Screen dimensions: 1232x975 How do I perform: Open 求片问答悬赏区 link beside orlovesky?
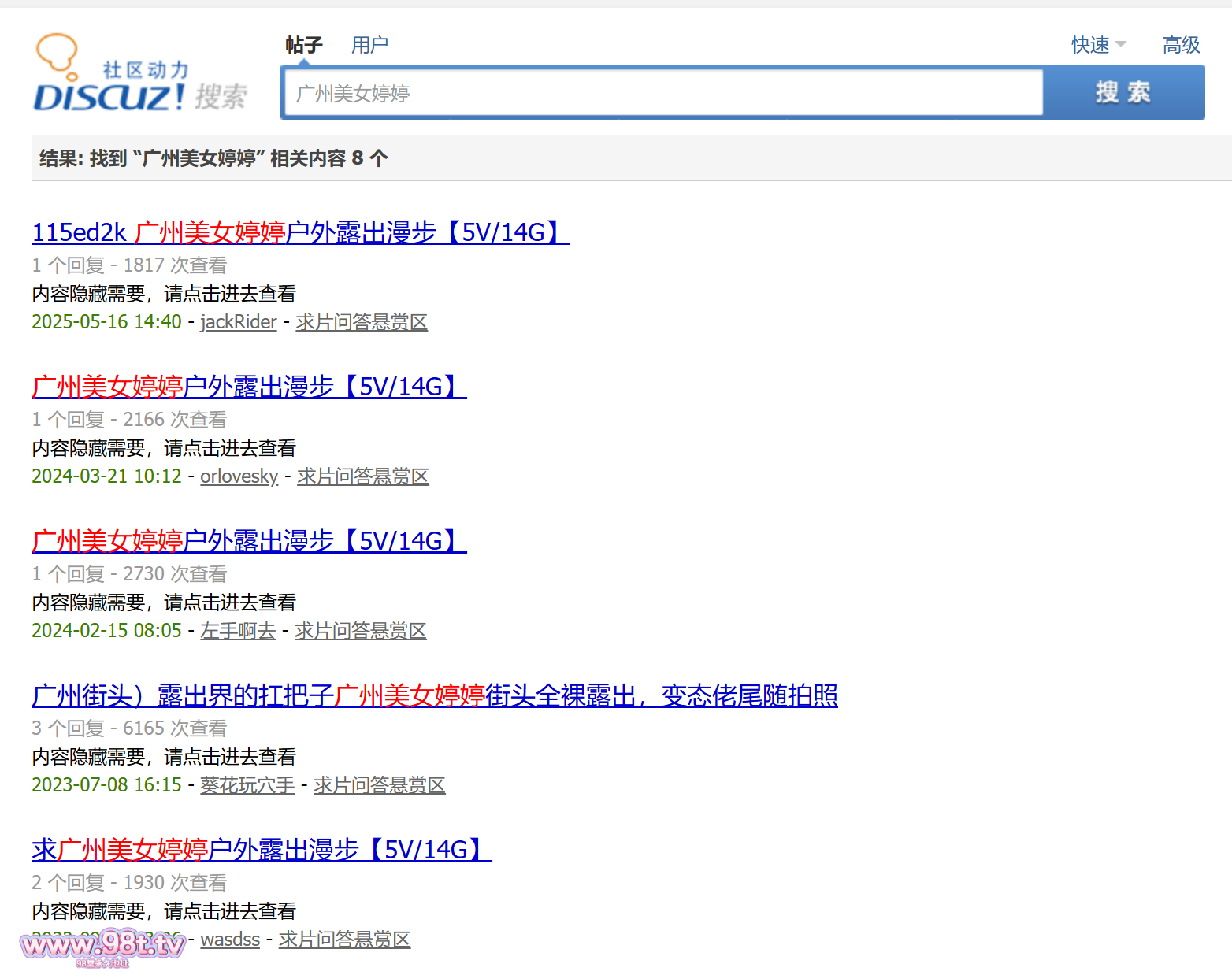363,476
